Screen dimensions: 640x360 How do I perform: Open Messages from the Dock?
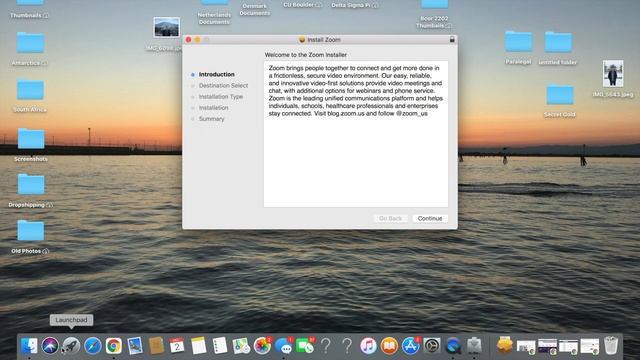pos(283,346)
